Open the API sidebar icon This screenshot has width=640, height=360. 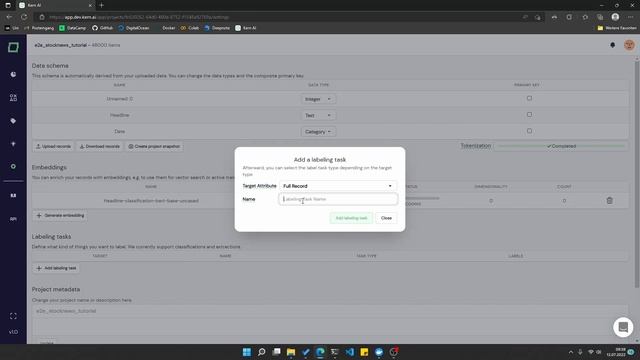pos(13,219)
